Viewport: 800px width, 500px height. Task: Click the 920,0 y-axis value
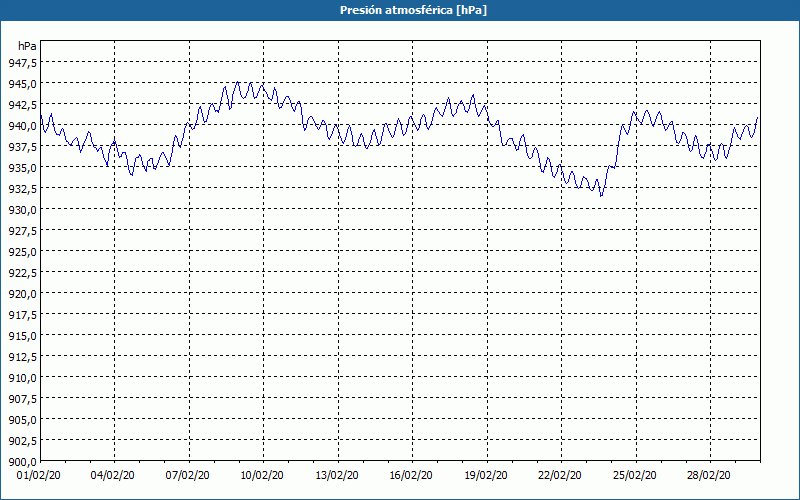(x=22, y=294)
